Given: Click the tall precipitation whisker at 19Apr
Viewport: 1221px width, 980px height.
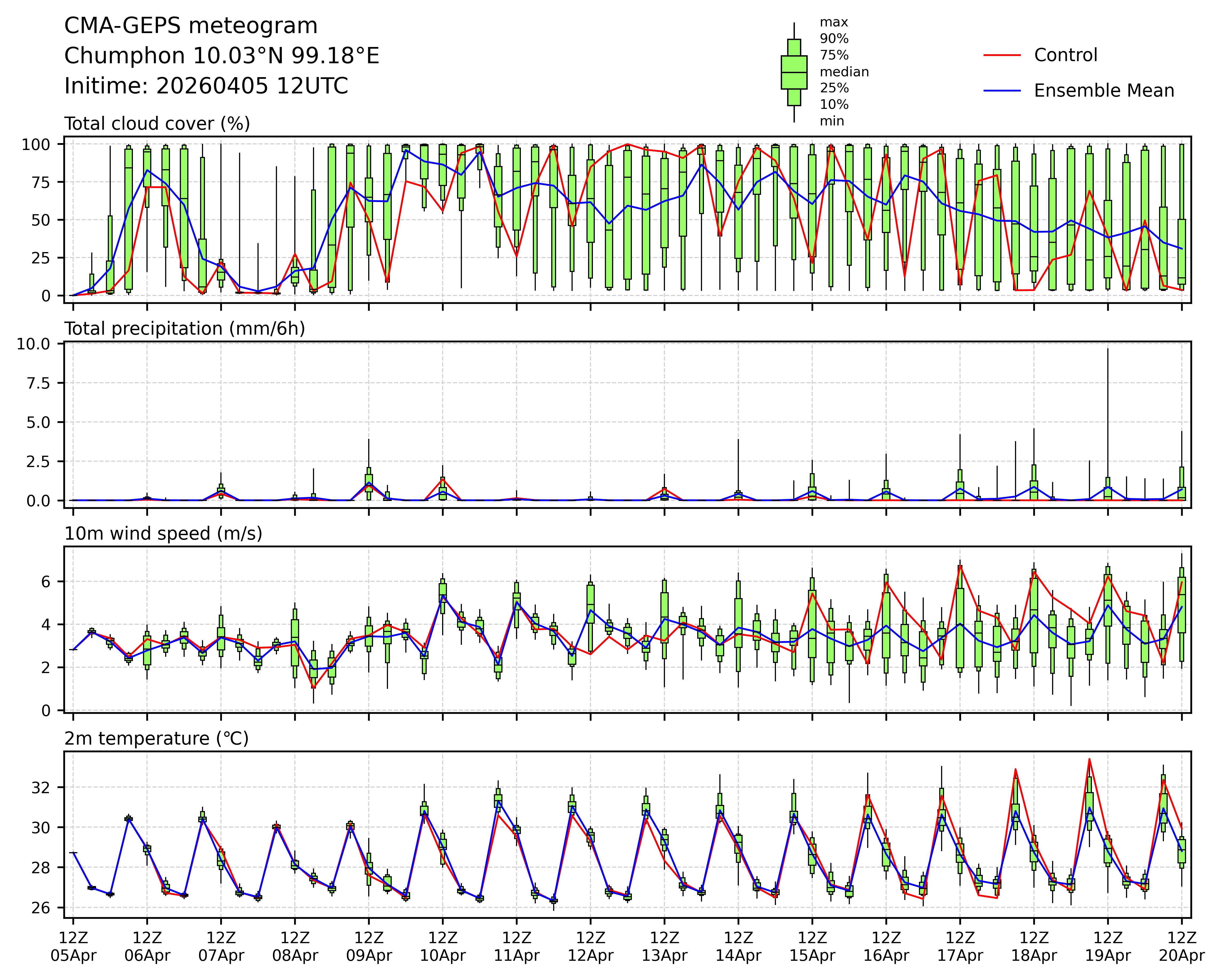Looking at the screenshot, I should [1108, 408].
